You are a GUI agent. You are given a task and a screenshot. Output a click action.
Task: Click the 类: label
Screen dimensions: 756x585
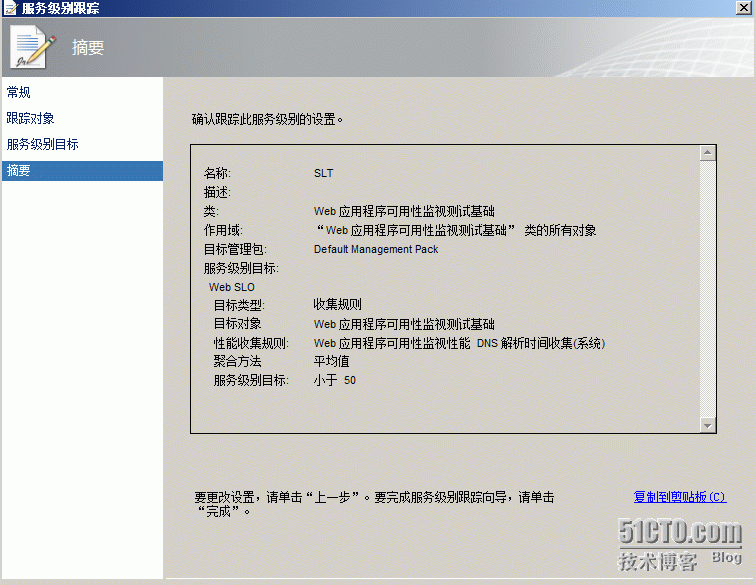point(211,211)
